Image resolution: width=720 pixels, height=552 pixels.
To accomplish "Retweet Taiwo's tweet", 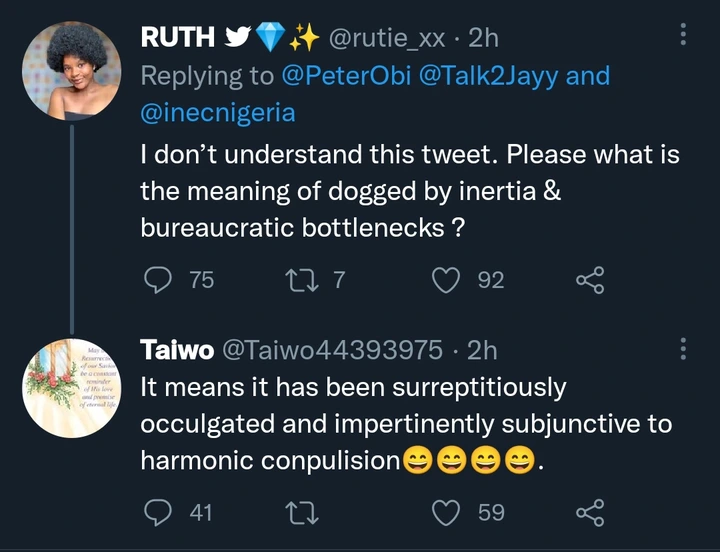I will (300, 513).
